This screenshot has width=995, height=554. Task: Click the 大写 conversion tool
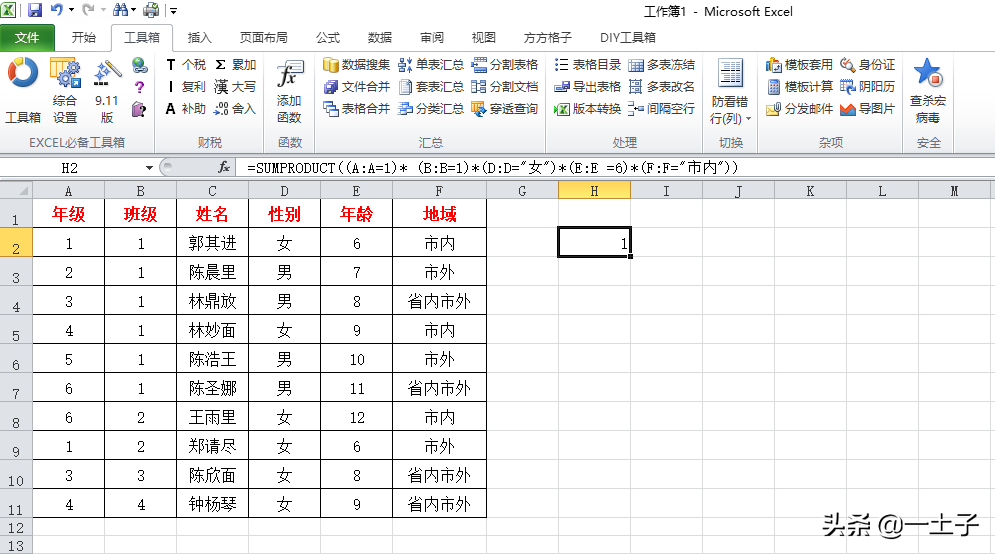(235, 87)
